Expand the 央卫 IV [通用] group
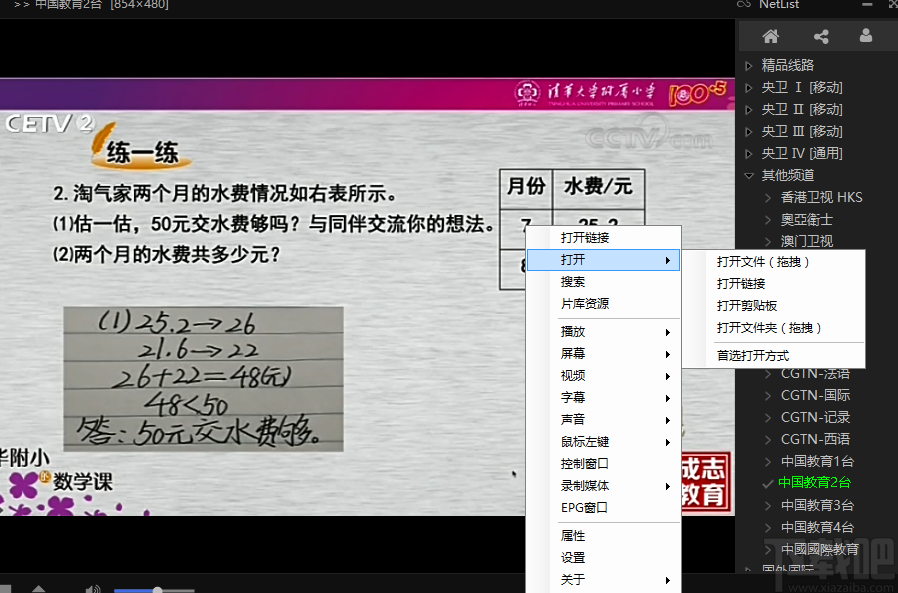 click(749, 154)
